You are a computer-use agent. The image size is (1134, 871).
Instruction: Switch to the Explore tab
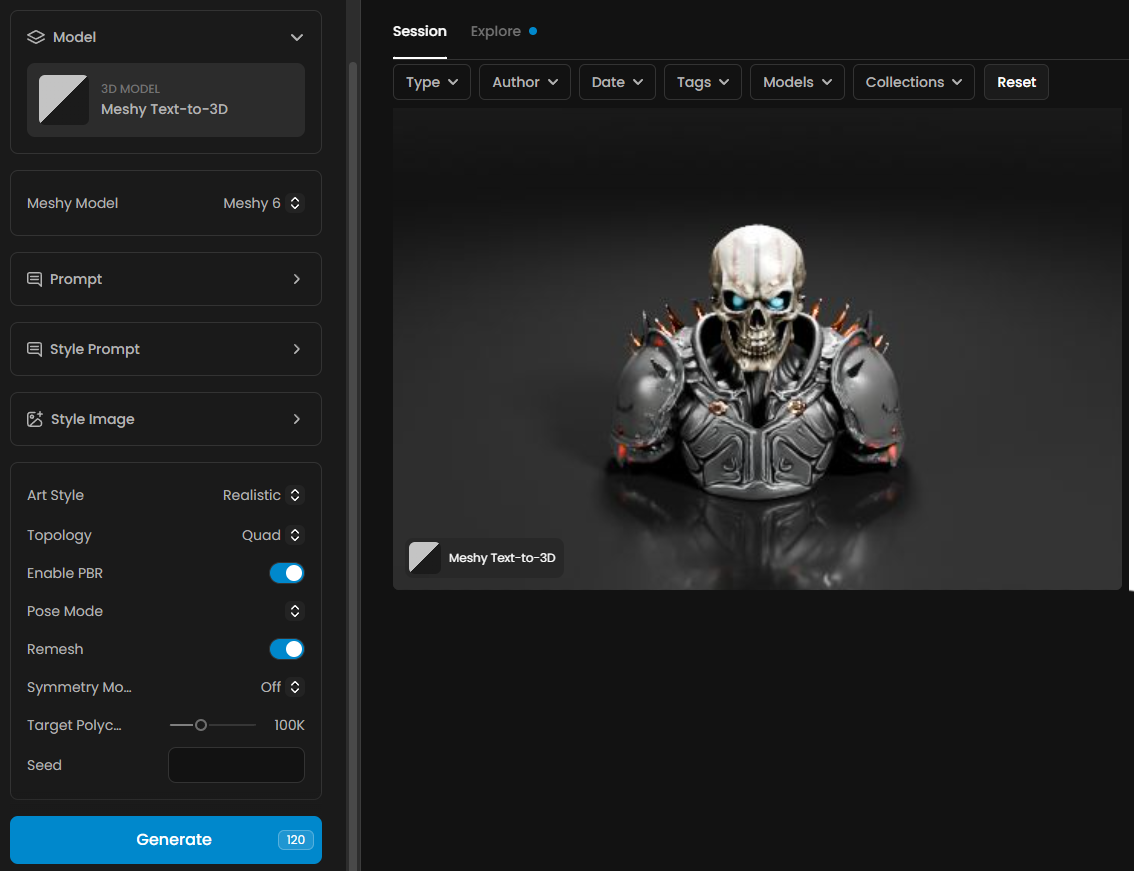tap(496, 31)
